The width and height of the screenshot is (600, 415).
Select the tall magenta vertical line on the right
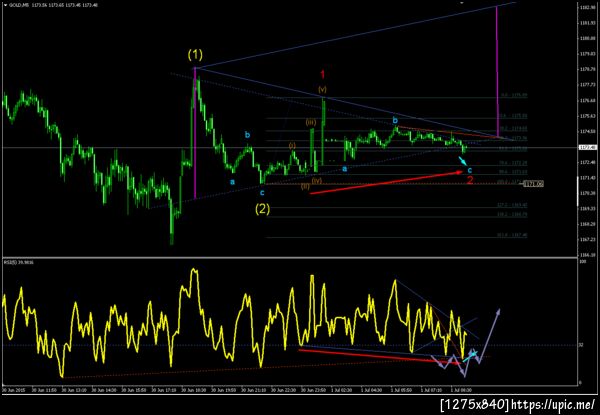tap(497, 72)
